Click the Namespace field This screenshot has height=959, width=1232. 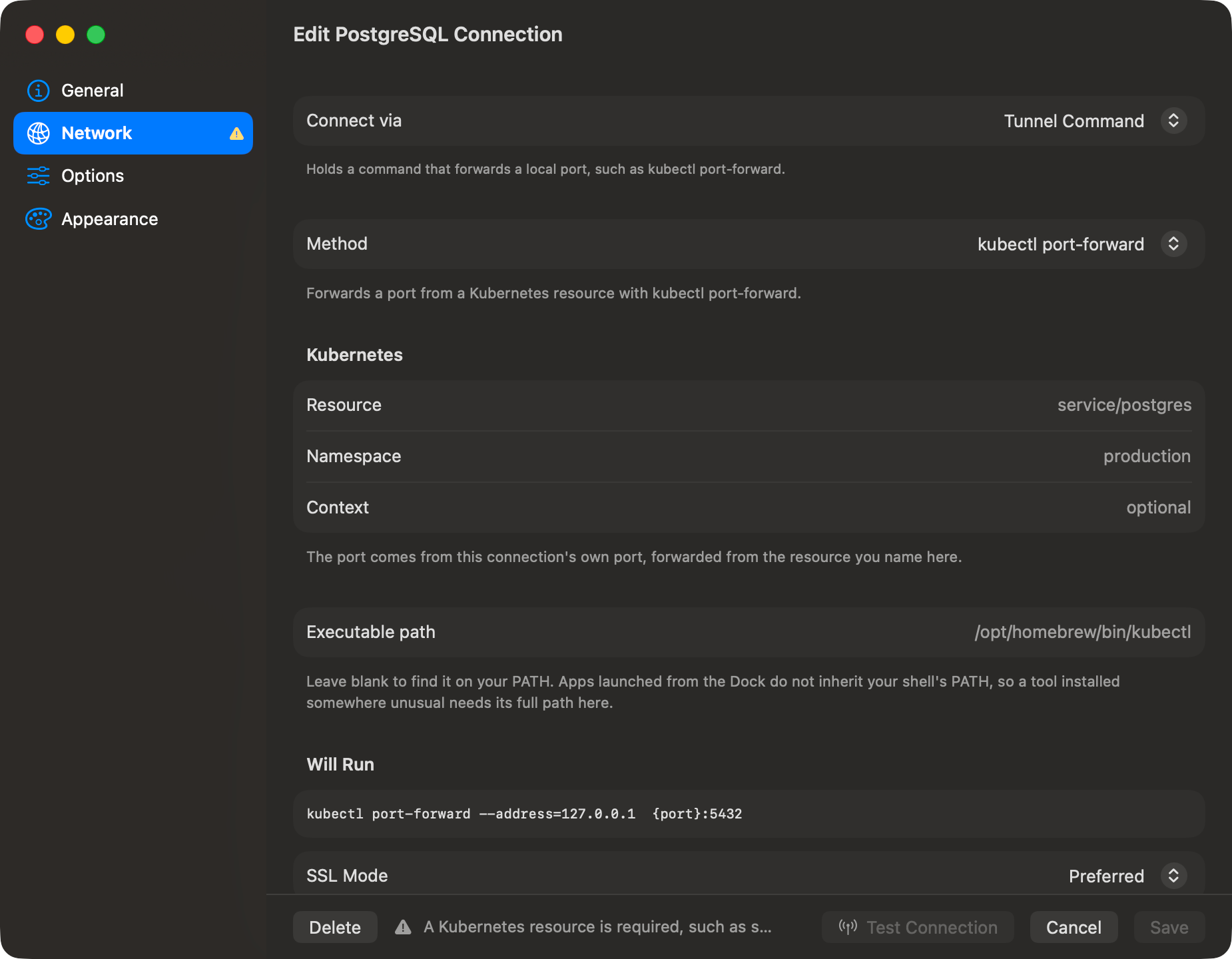tap(749, 456)
